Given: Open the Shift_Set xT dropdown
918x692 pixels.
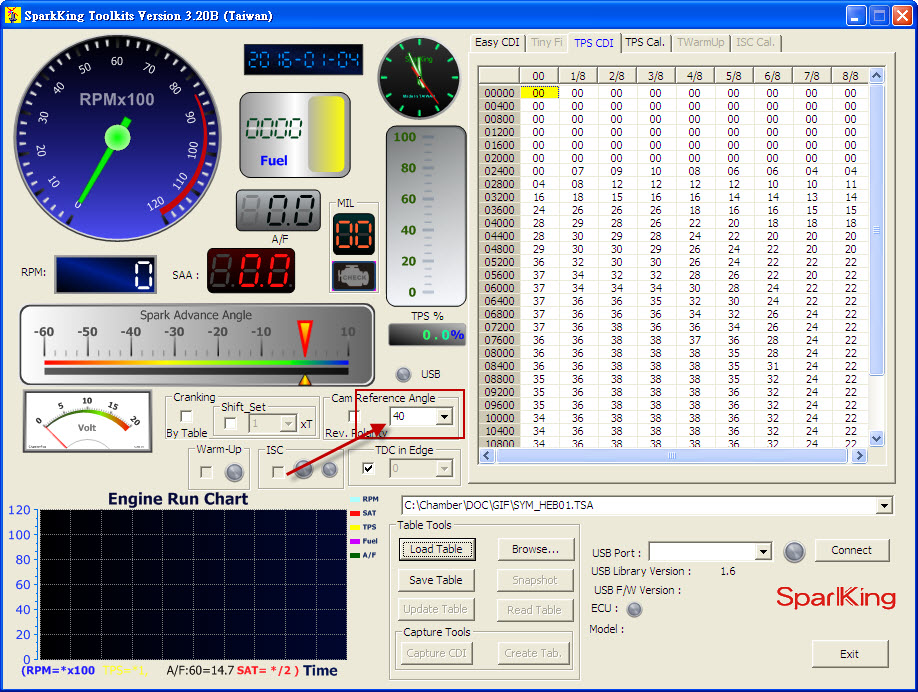Looking at the screenshot, I should pos(288,424).
